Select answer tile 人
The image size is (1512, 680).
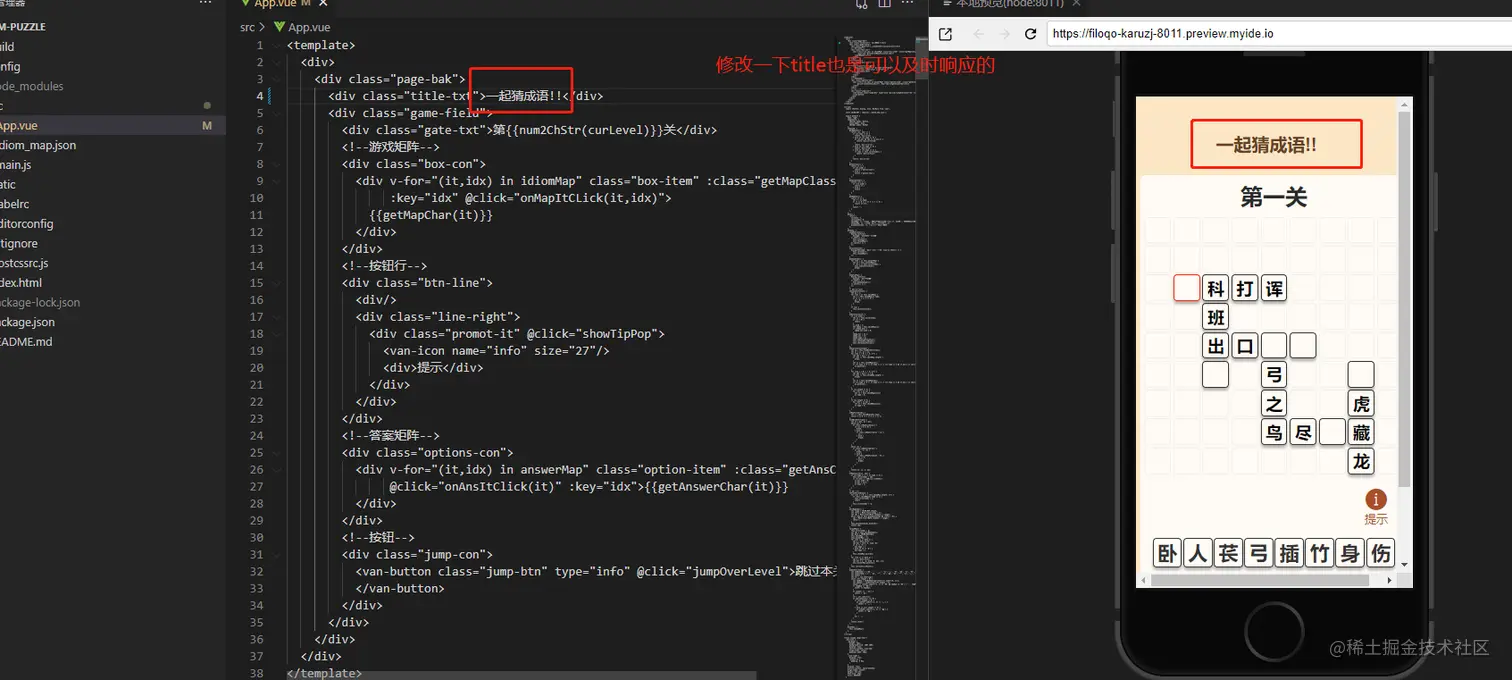tap(1198, 553)
